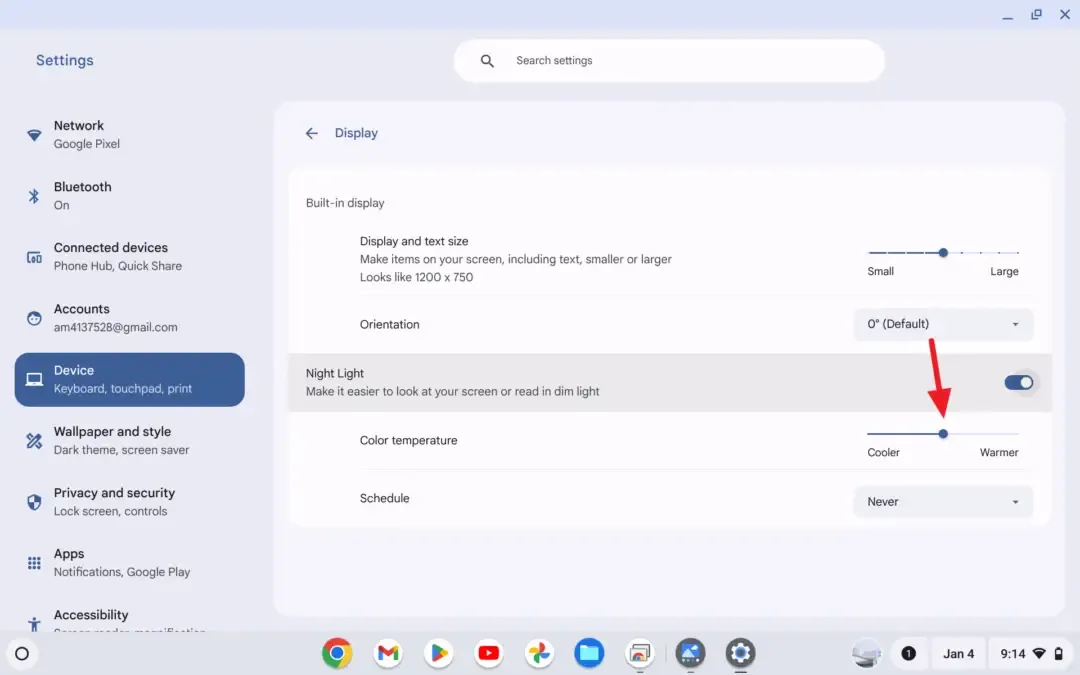Image resolution: width=1080 pixels, height=675 pixels.
Task: Go to Connected devices section
Action: click(x=129, y=257)
